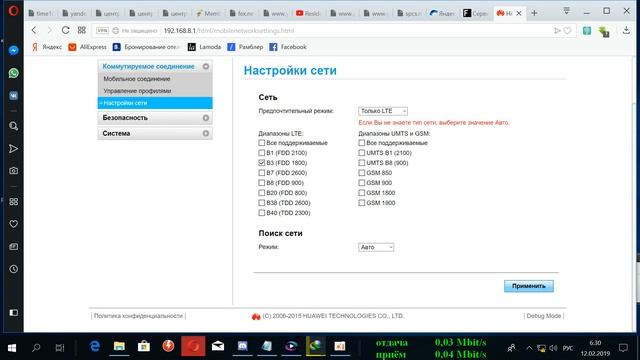Open 'Debug Mode' link
Viewport: 640px width, 360px height.
[x=544, y=316]
